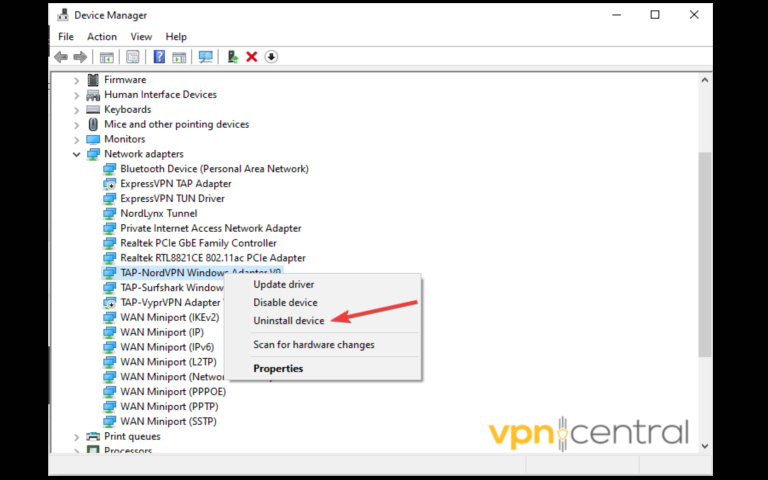The width and height of the screenshot is (768, 480).
Task: Choose Uninstall device from context menu
Action: click(288, 321)
